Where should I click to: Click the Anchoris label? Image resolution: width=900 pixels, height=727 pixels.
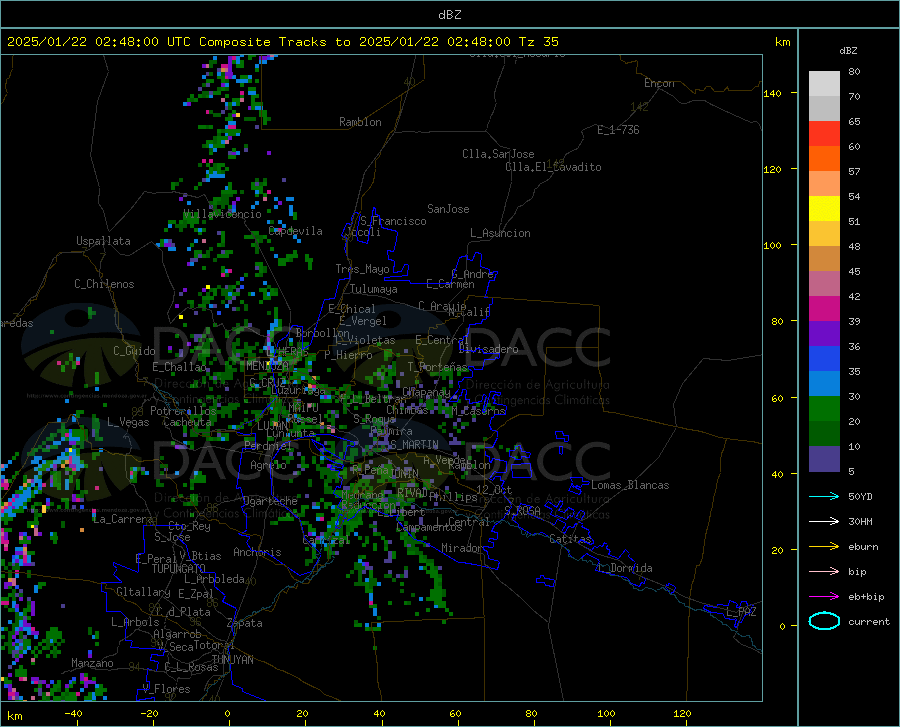(257, 552)
